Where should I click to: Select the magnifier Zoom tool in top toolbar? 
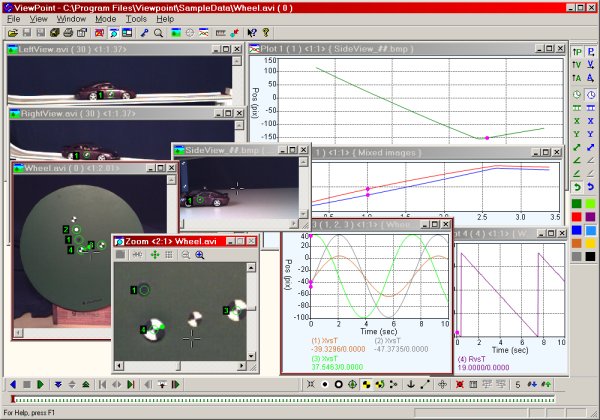coord(159,33)
